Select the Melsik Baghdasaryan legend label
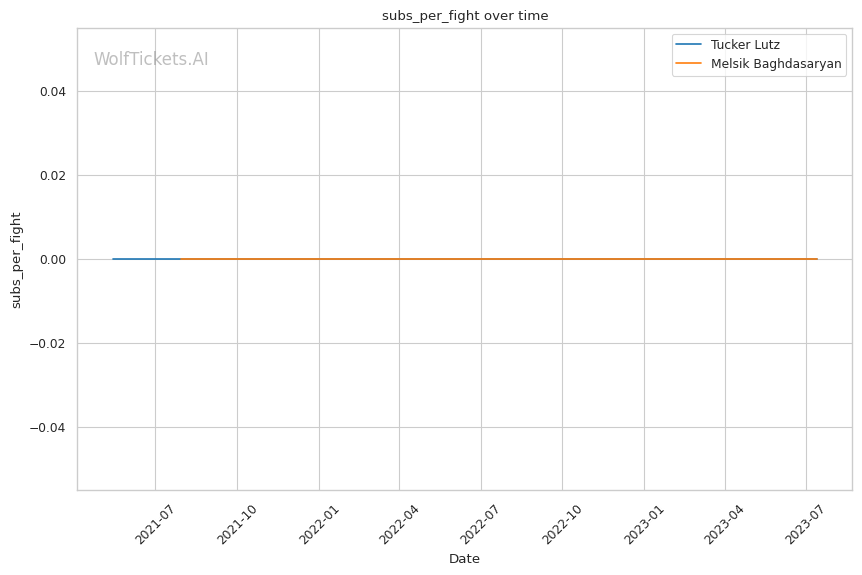This screenshot has width=862, height=575. (x=776, y=63)
